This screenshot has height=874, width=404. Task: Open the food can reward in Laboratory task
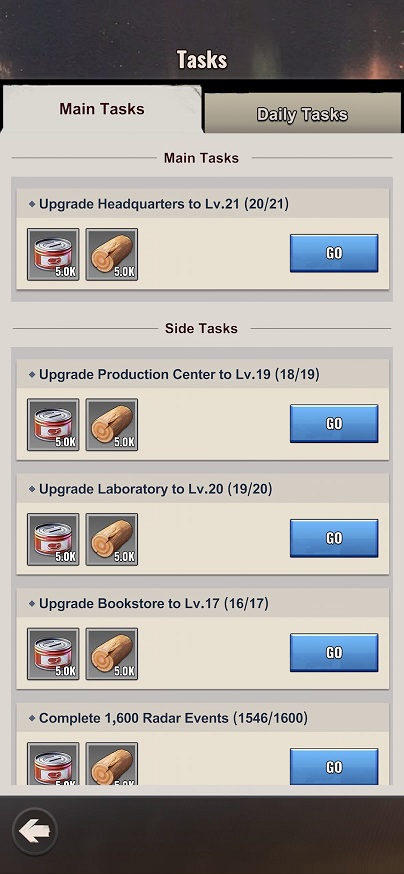(x=53, y=539)
